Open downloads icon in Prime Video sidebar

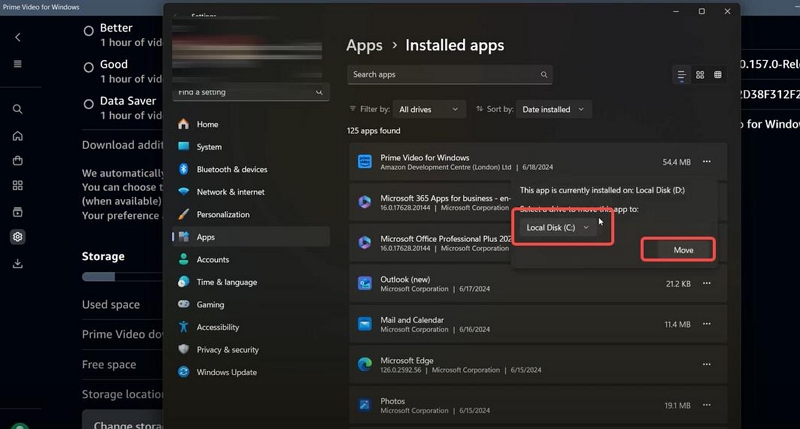point(18,263)
